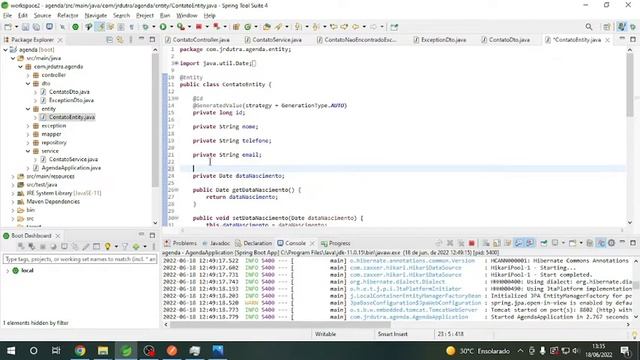Maximize the editor area
The width and height of the screenshot is (640, 360).
pos(633,39)
